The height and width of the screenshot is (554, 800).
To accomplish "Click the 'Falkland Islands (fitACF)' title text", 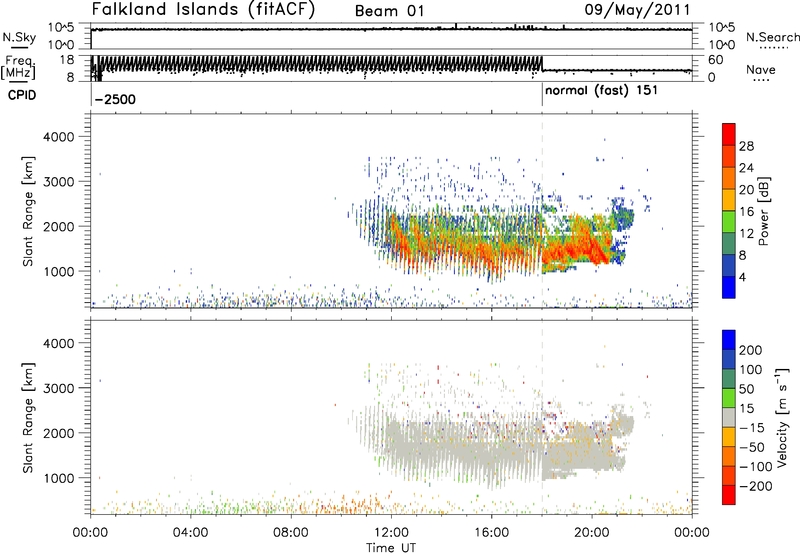I will click(203, 9).
